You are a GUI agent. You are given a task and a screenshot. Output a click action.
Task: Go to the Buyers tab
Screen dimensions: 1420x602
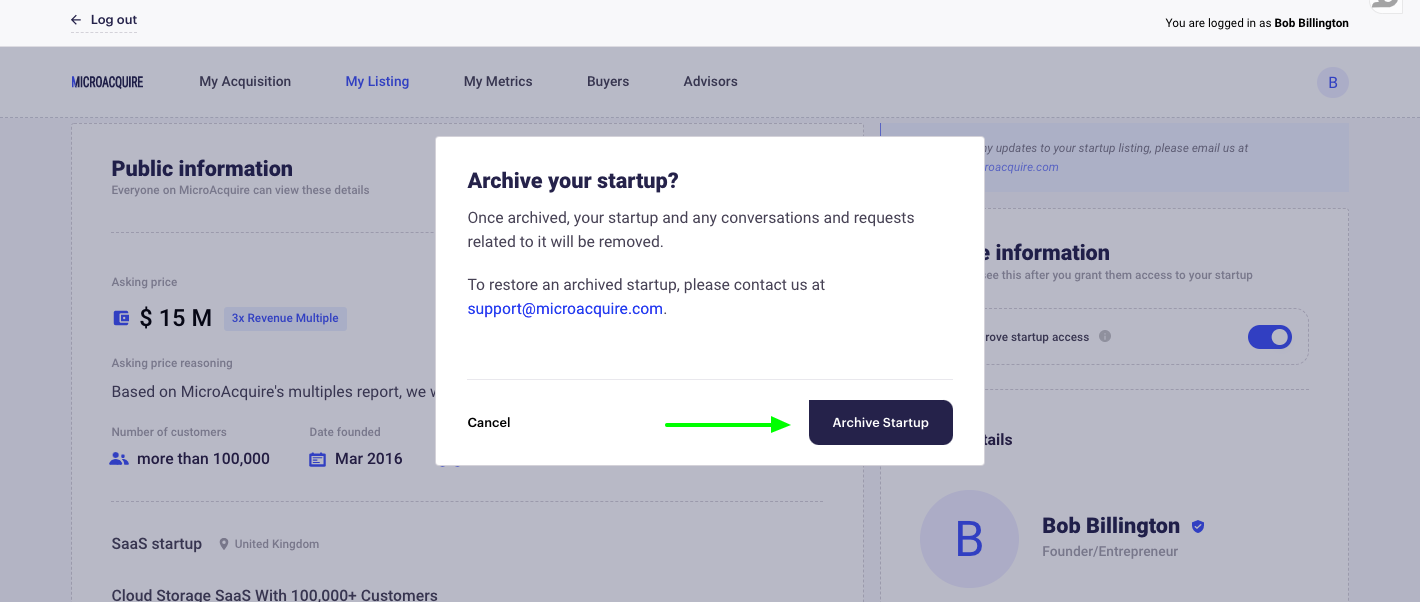point(608,82)
